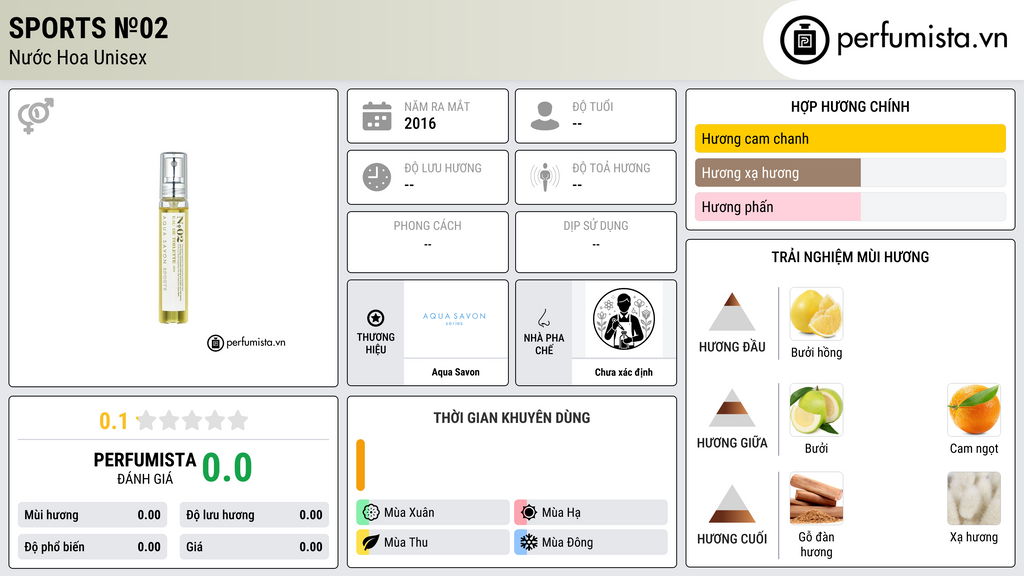Click the SPORTS №02 title text
1024x576 pixels.
click(88, 28)
